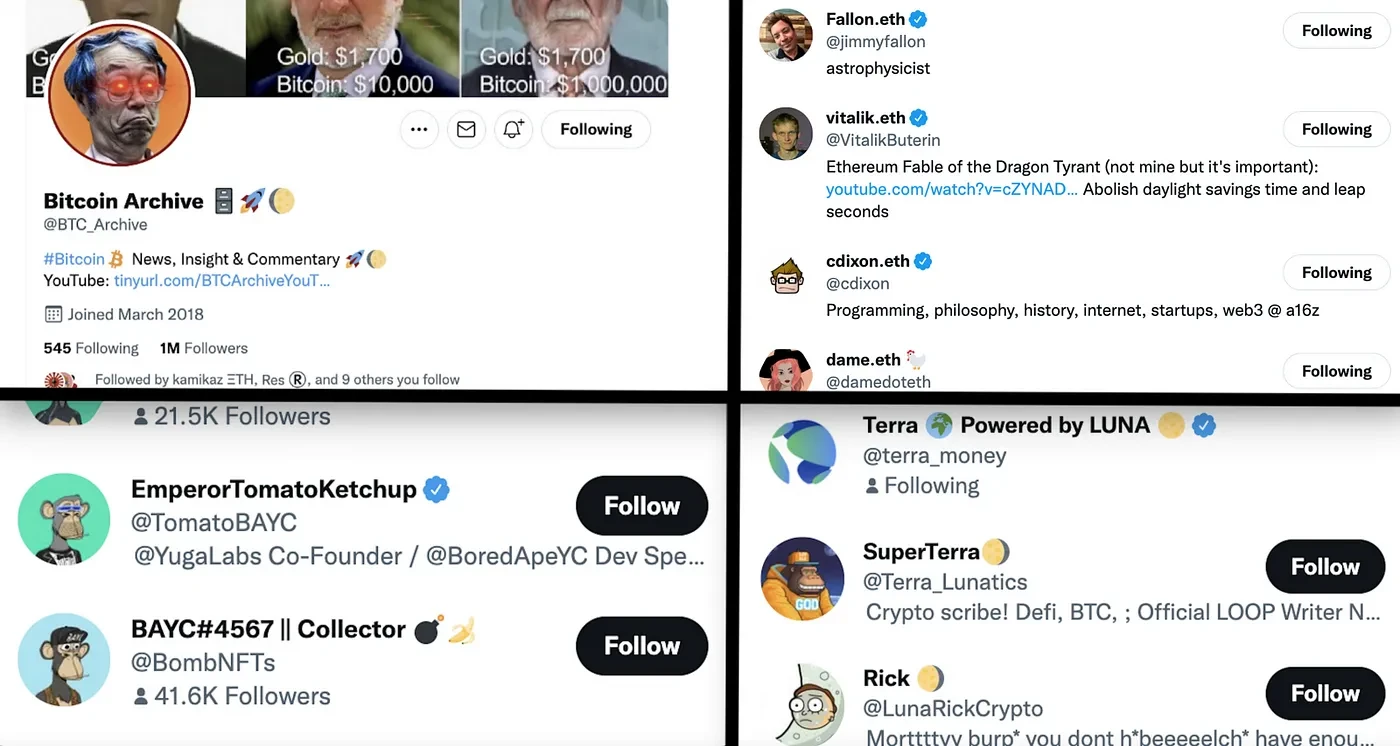View the 1M Followers list
This screenshot has width=1400, height=746.
coord(204,348)
